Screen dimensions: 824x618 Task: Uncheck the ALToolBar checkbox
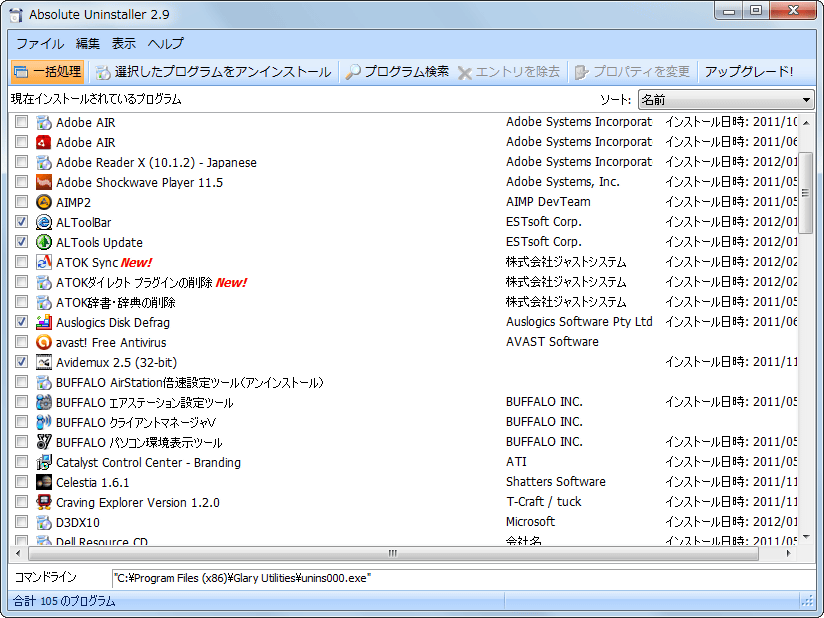22,222
